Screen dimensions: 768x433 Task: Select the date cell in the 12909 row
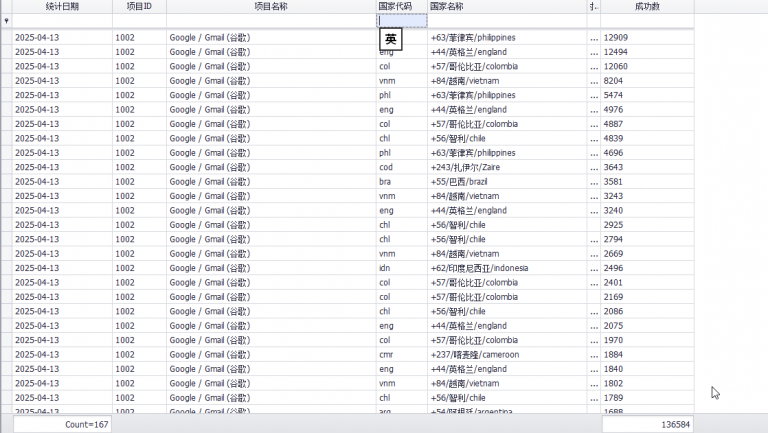(x=62, y=38)
